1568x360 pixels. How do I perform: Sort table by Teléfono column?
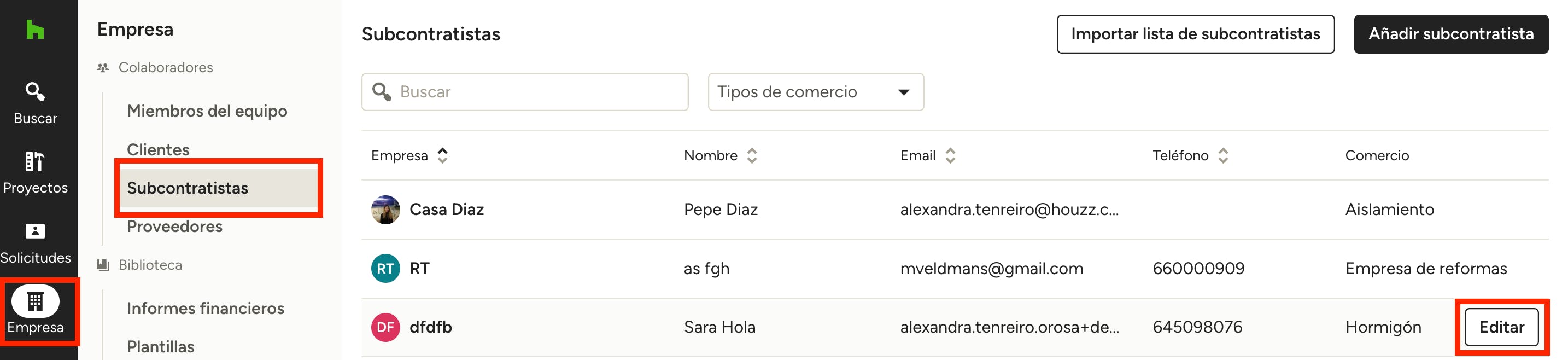pos(1223,156)
